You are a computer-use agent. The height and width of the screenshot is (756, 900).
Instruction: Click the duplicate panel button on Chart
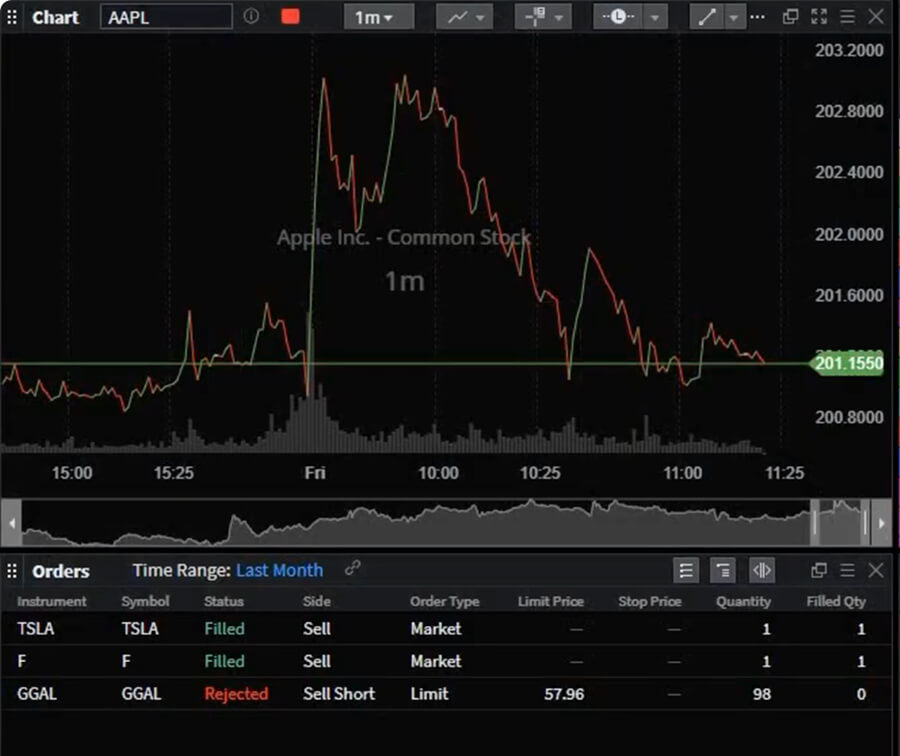[x=790, y=17]
